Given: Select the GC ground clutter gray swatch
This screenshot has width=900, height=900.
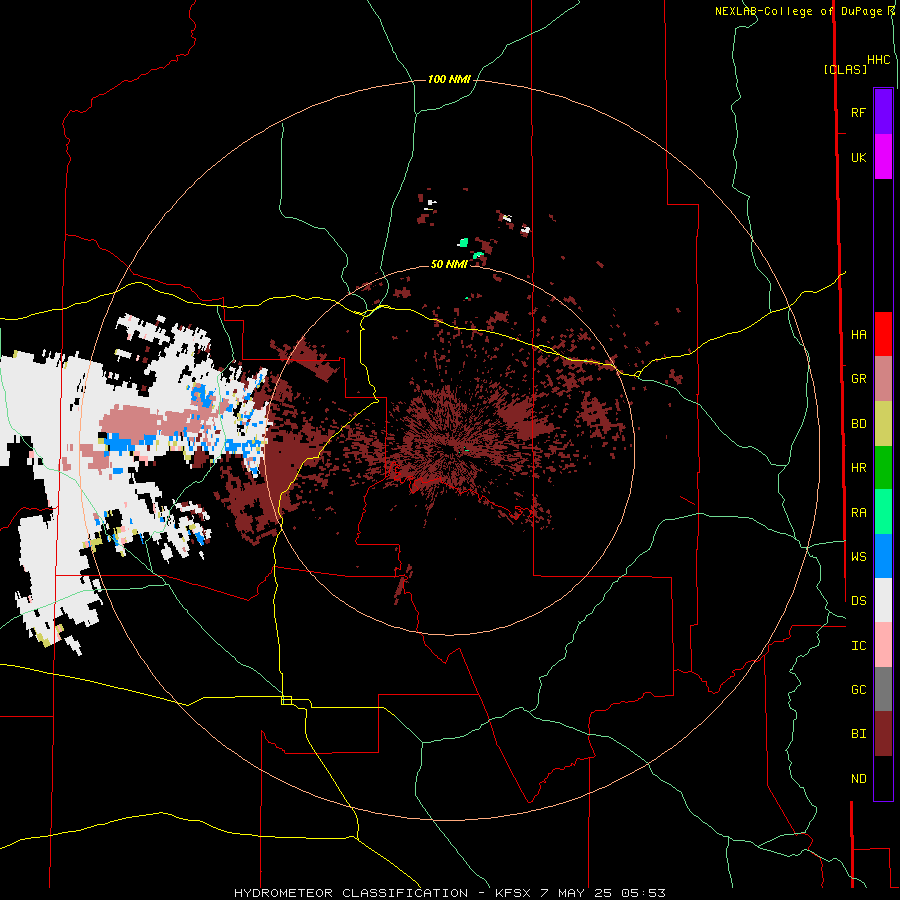Looking at the screenshot, I should coord(883,689).
